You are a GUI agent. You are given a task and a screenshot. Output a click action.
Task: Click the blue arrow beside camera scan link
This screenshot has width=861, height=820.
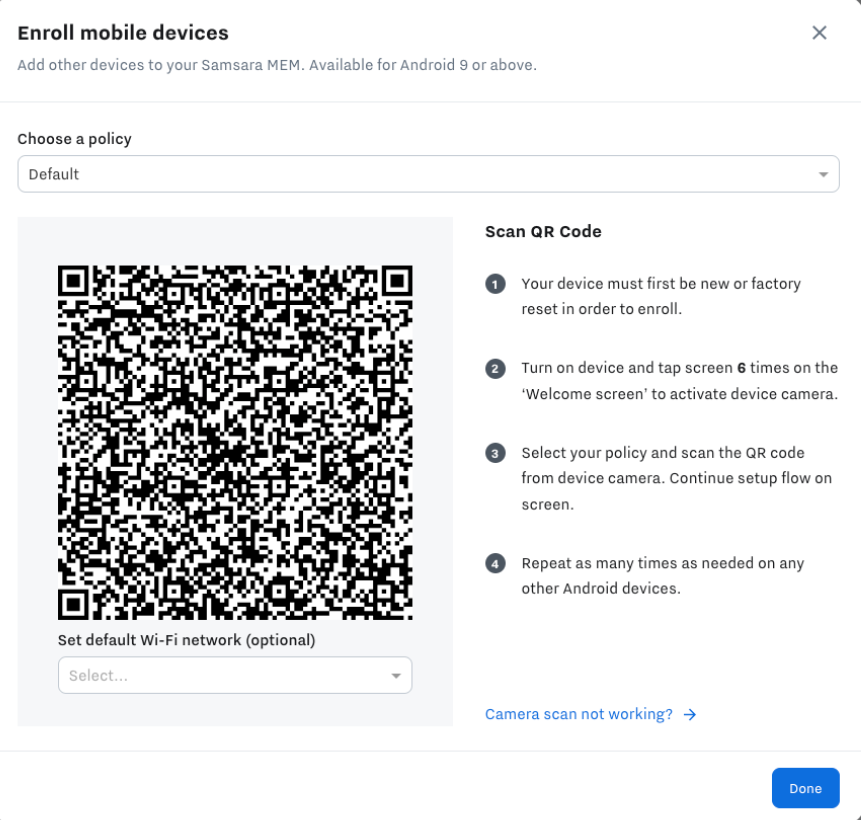pos(690,714)
